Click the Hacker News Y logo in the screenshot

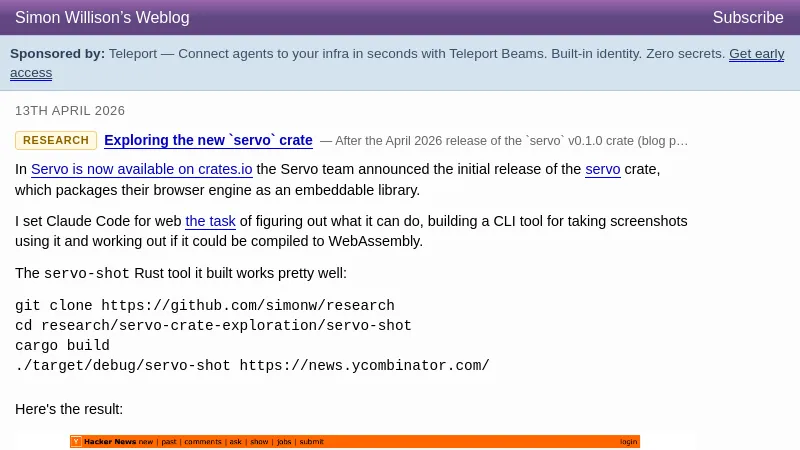point(76,441)
